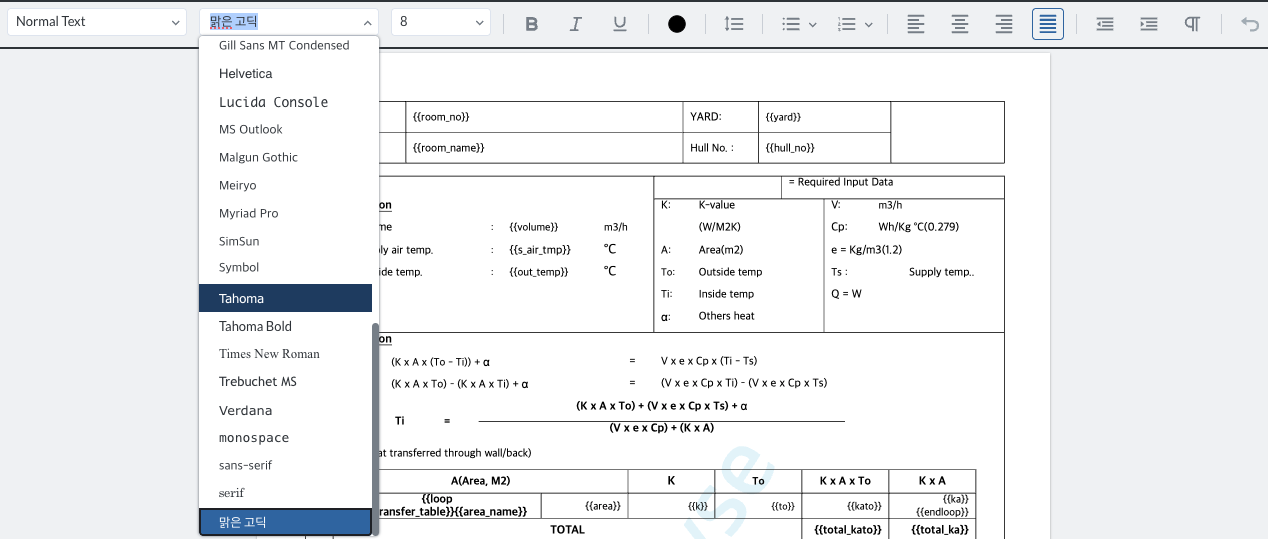Click the Required Input Data text
The height and width of the screenshot is (539, 1268).
pos(841,182)
